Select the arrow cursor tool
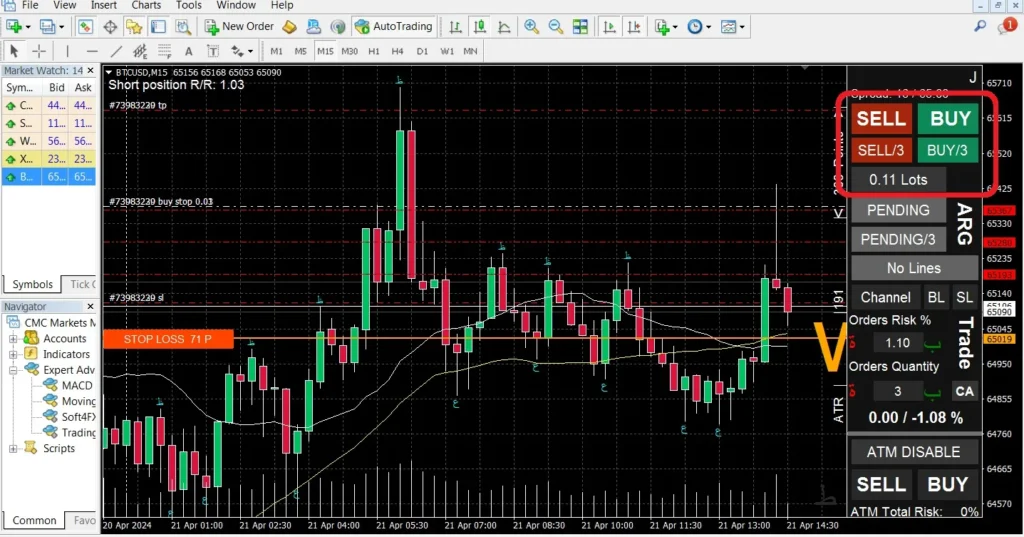The image size is (1024, 537). [x=14, y=51]
